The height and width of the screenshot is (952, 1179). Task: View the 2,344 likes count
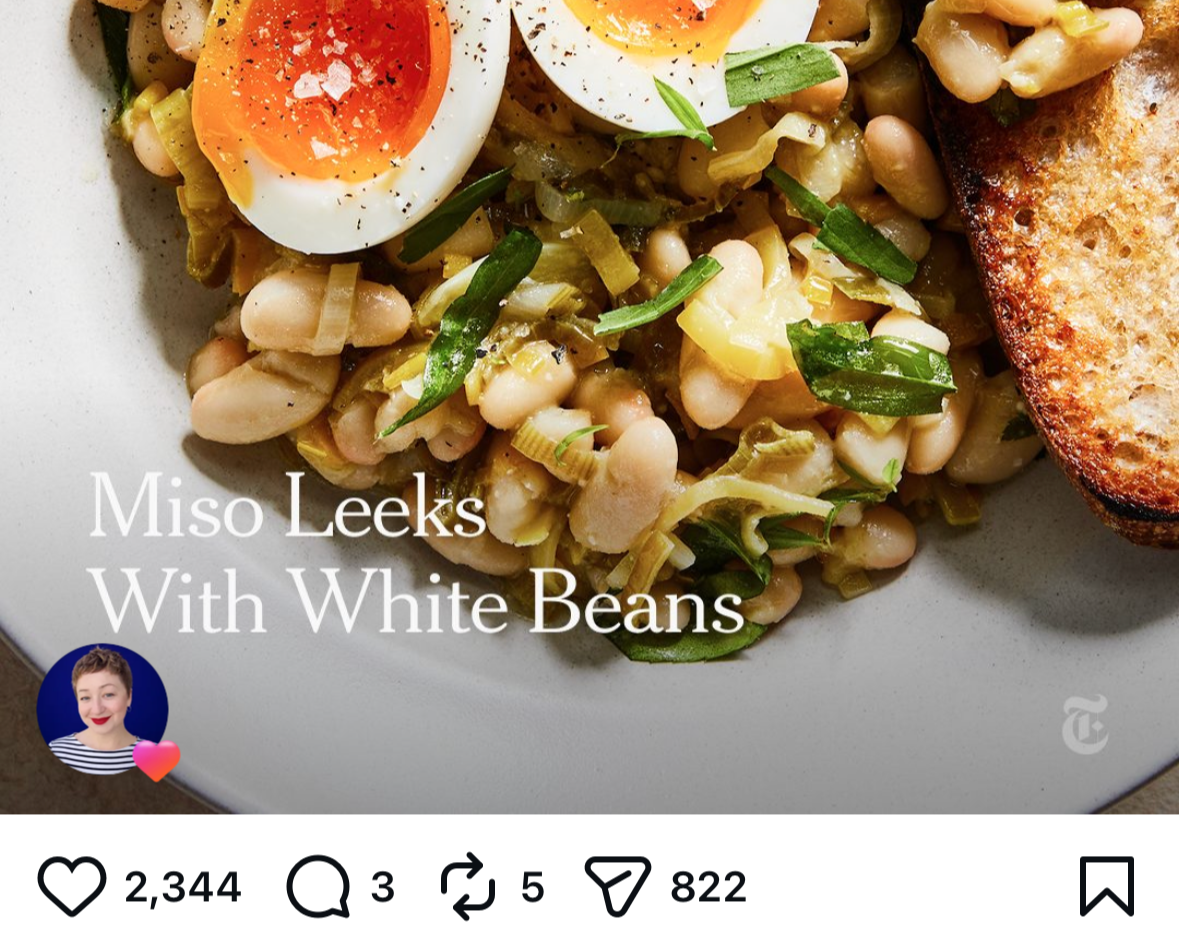point(183,887)
